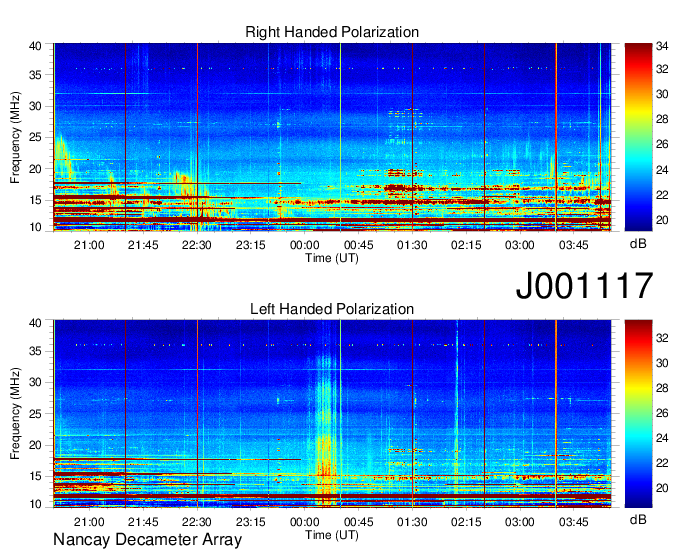This screenshot has height=552, width=680.
Task: Click the Right Handed Polarization title
Action: (x=332, y=32)
